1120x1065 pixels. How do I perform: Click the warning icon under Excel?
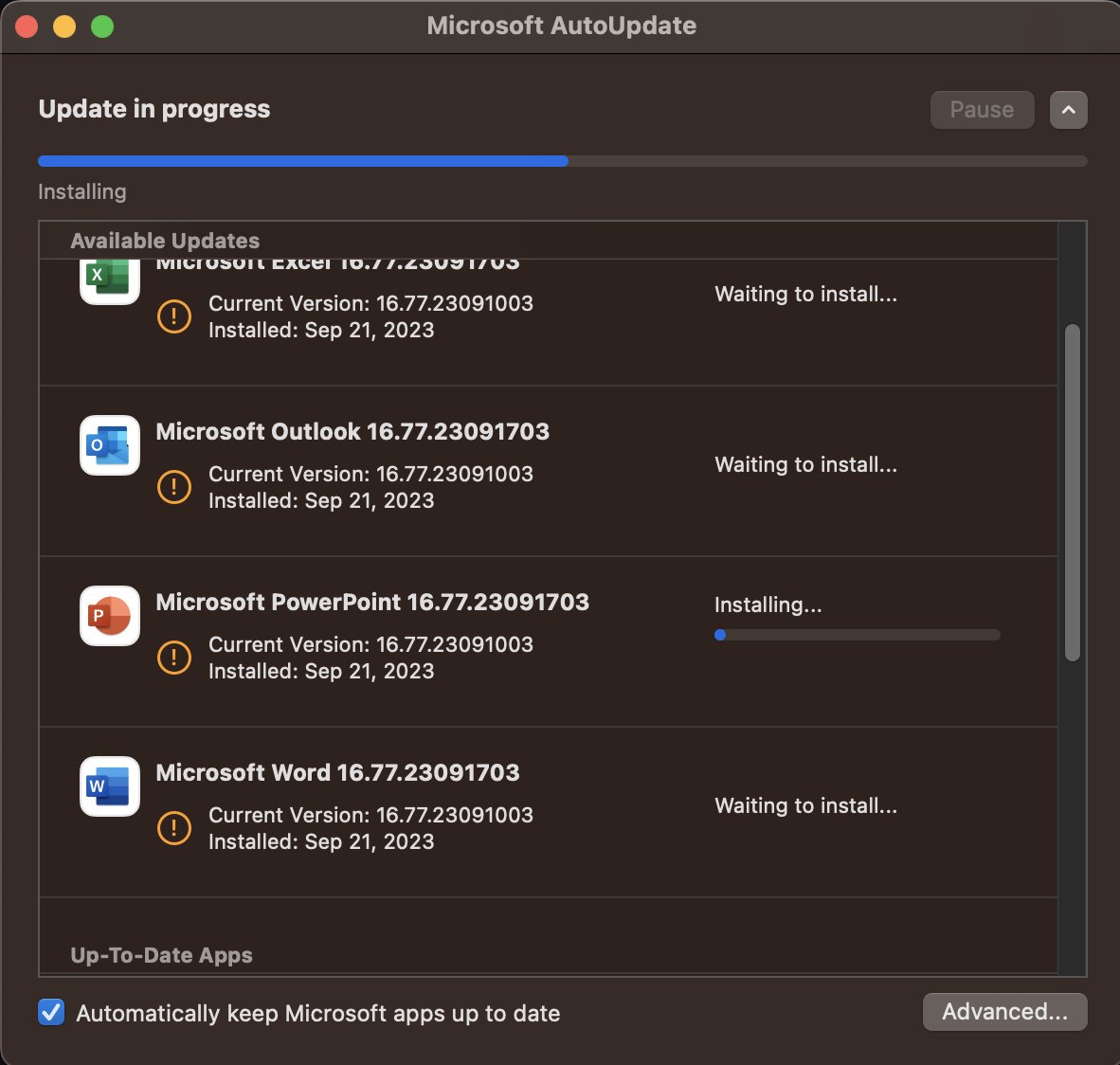point(174,316)
